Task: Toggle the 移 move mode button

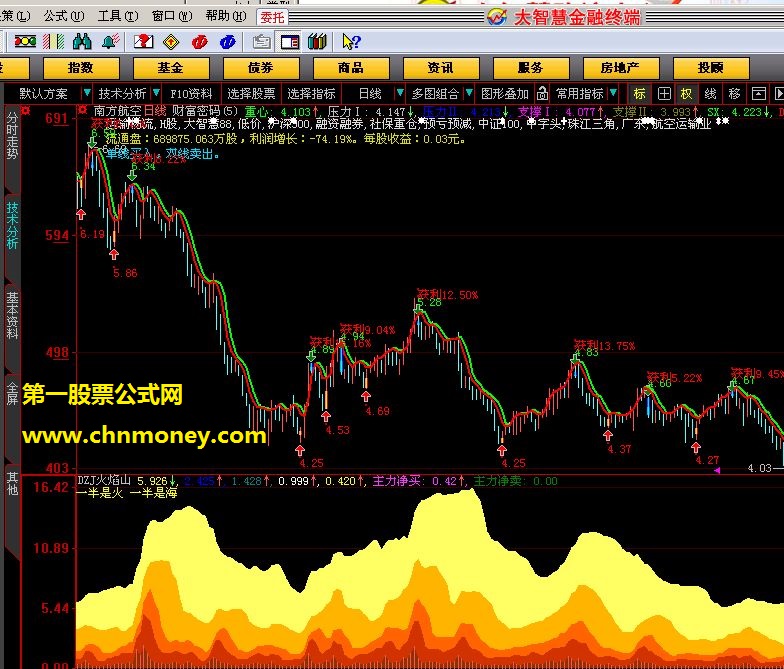Action: click(734, 94)
